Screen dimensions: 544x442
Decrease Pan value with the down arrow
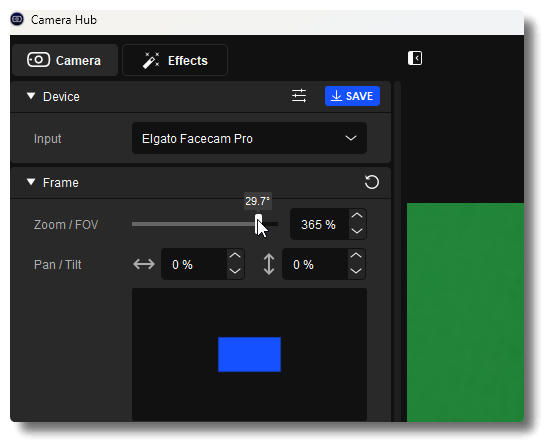(x=235, y=271)
